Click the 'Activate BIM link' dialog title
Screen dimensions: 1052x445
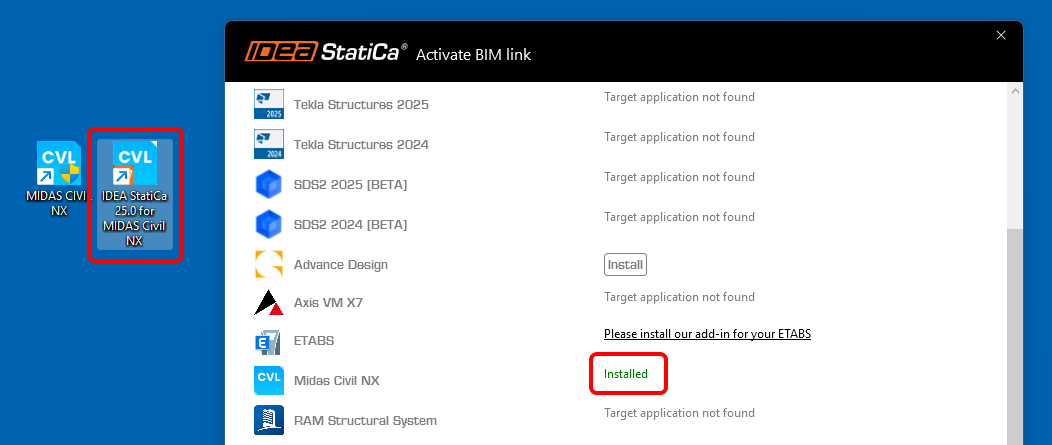point(474,54)
